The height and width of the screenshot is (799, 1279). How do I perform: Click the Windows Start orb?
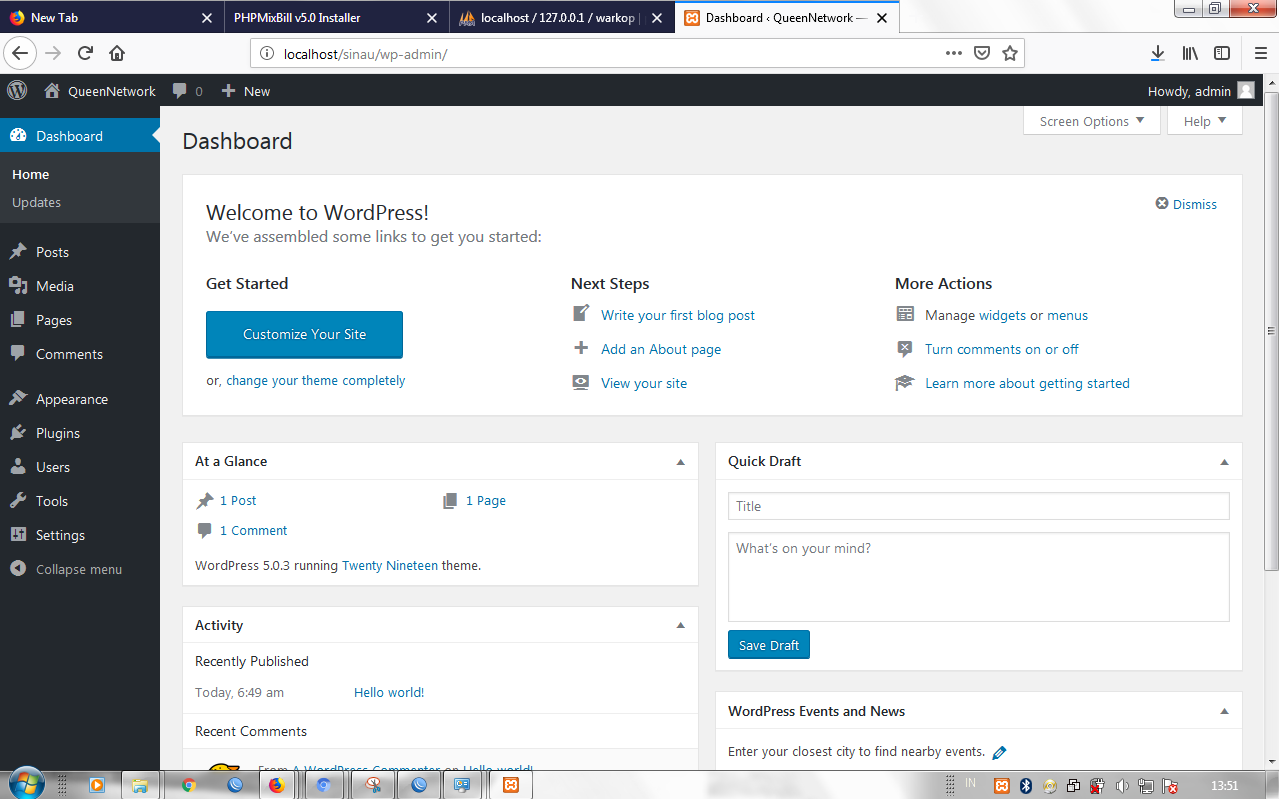[26, 782]
